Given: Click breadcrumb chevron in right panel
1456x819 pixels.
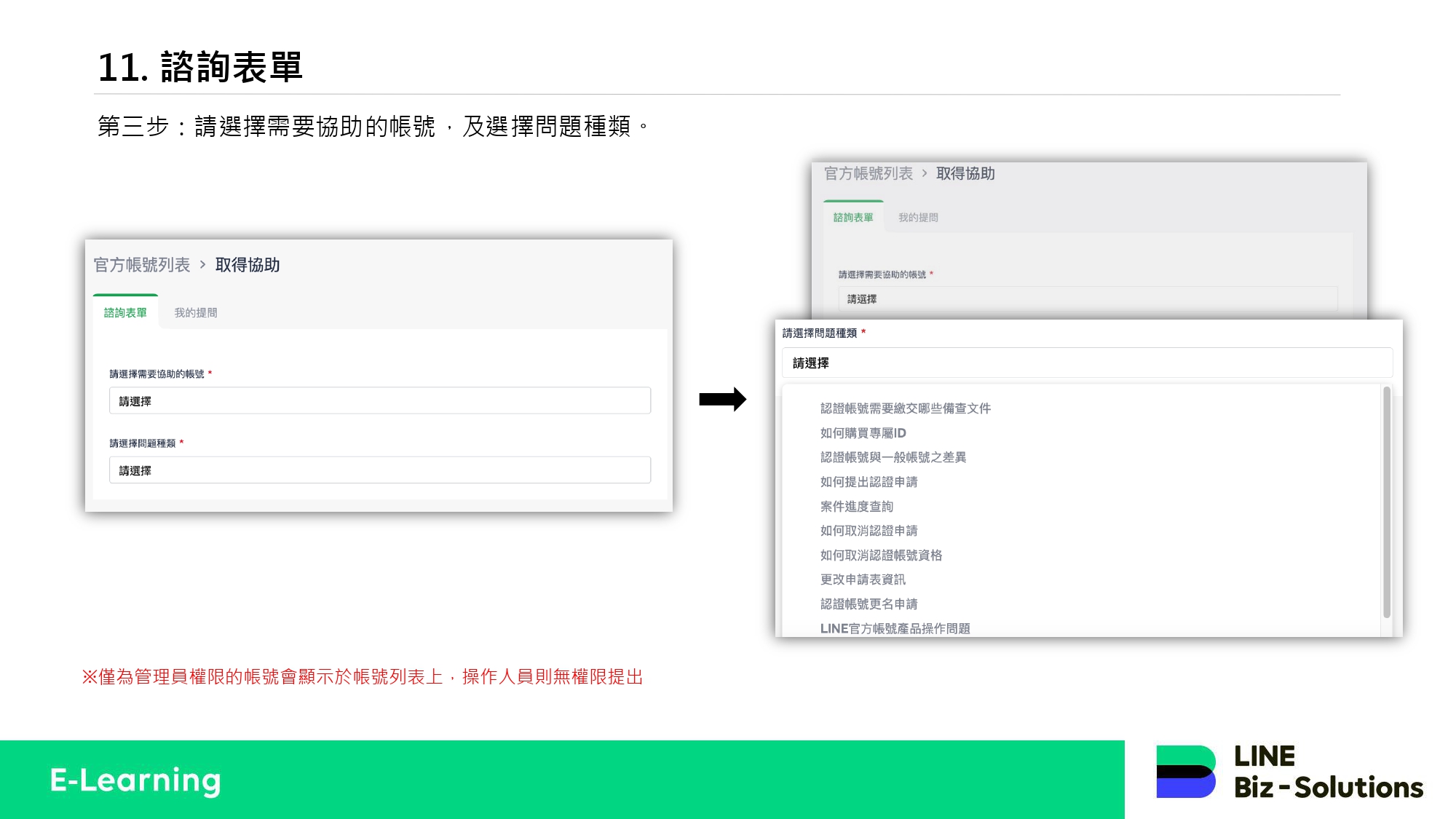Looking at the screenshot, I should coord(925,173).
